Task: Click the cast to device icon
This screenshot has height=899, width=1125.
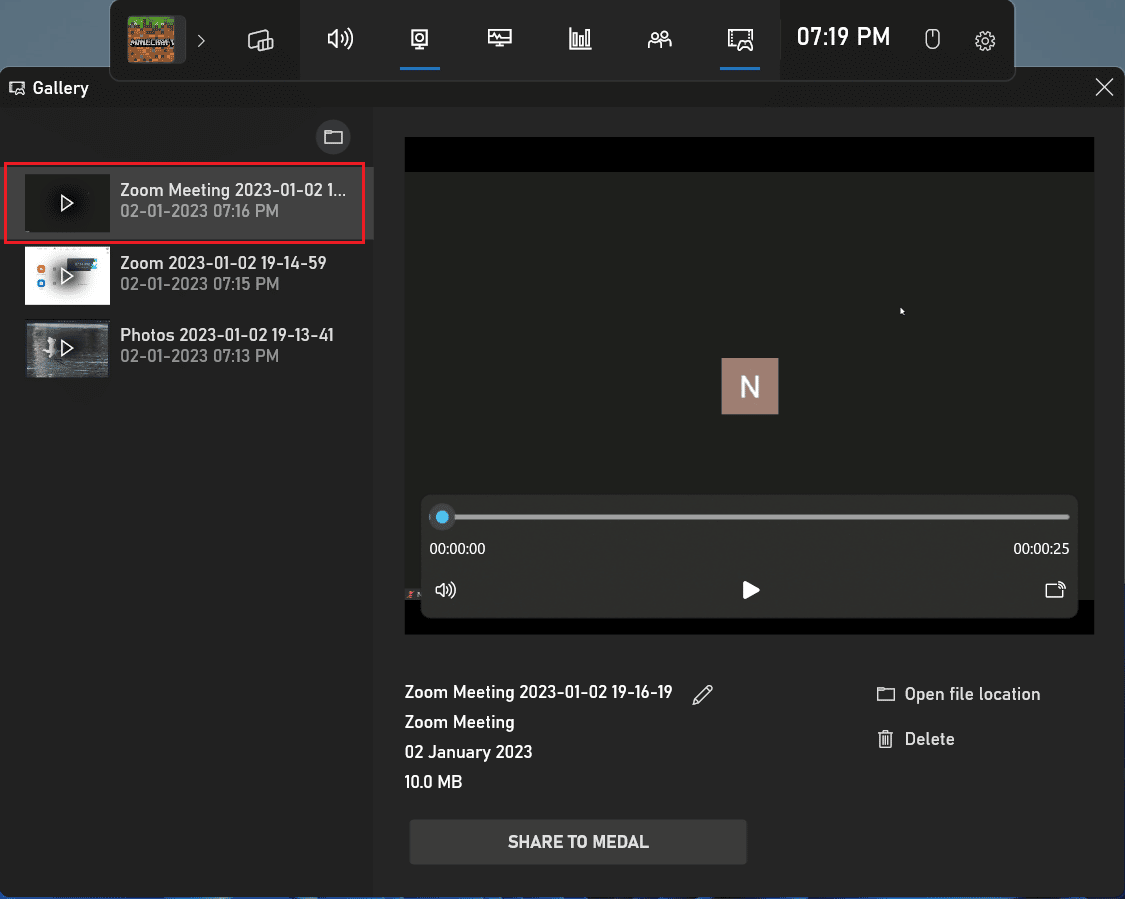Action: 1055,590
